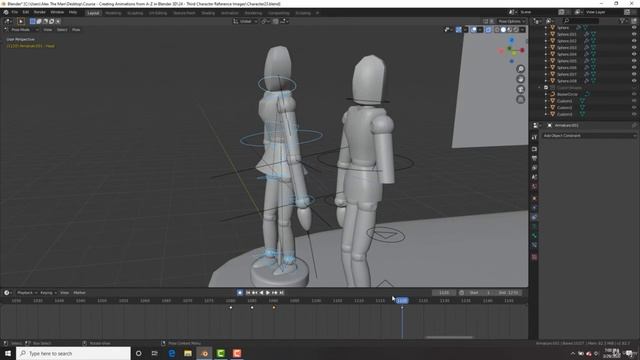640x360 pixels.
Task: Open the shading options dropdown arrow
Action: click(522, 30)
